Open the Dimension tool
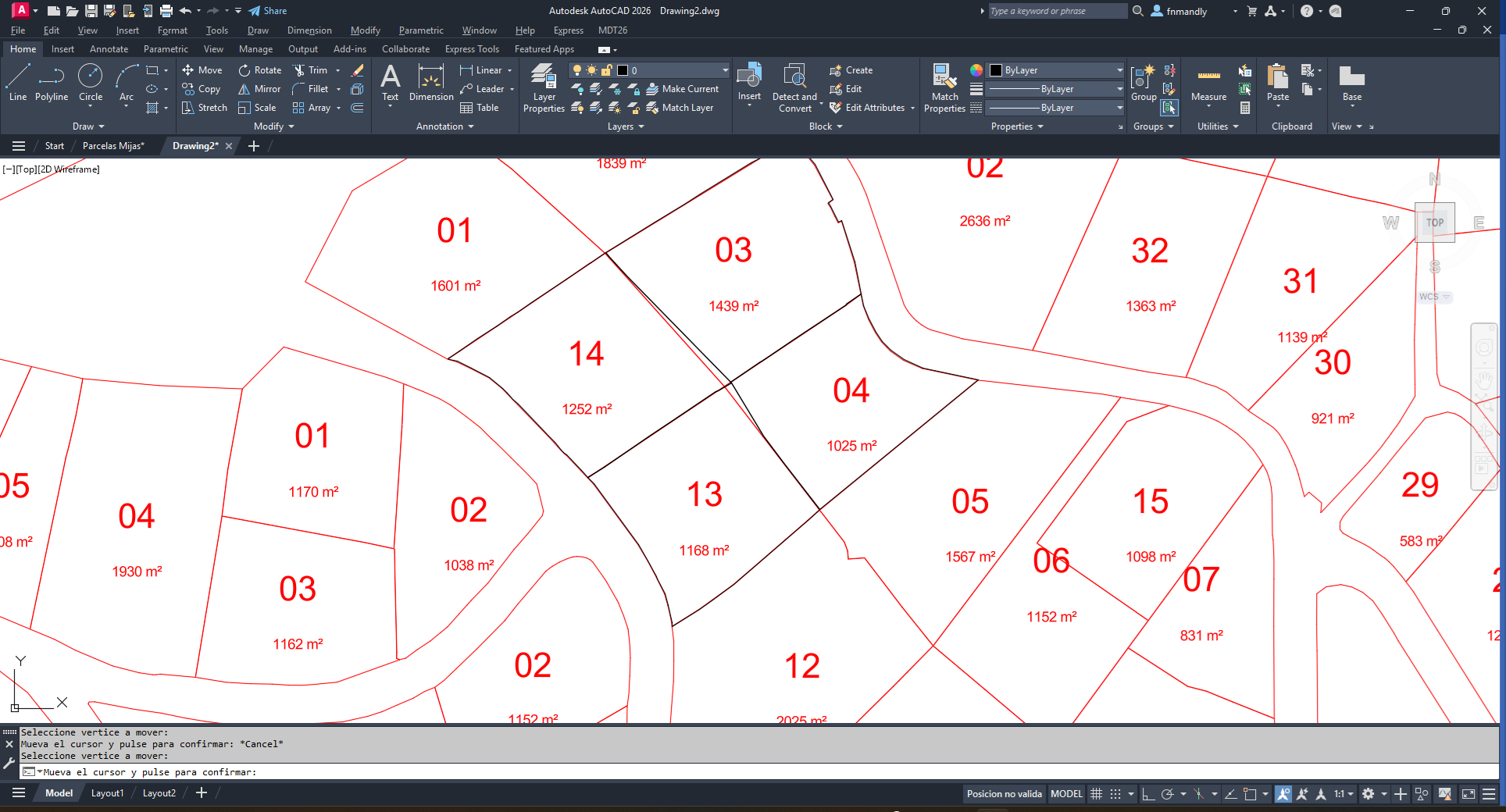The width and height of the screenshot is (1506, 812). pos(431,83)
